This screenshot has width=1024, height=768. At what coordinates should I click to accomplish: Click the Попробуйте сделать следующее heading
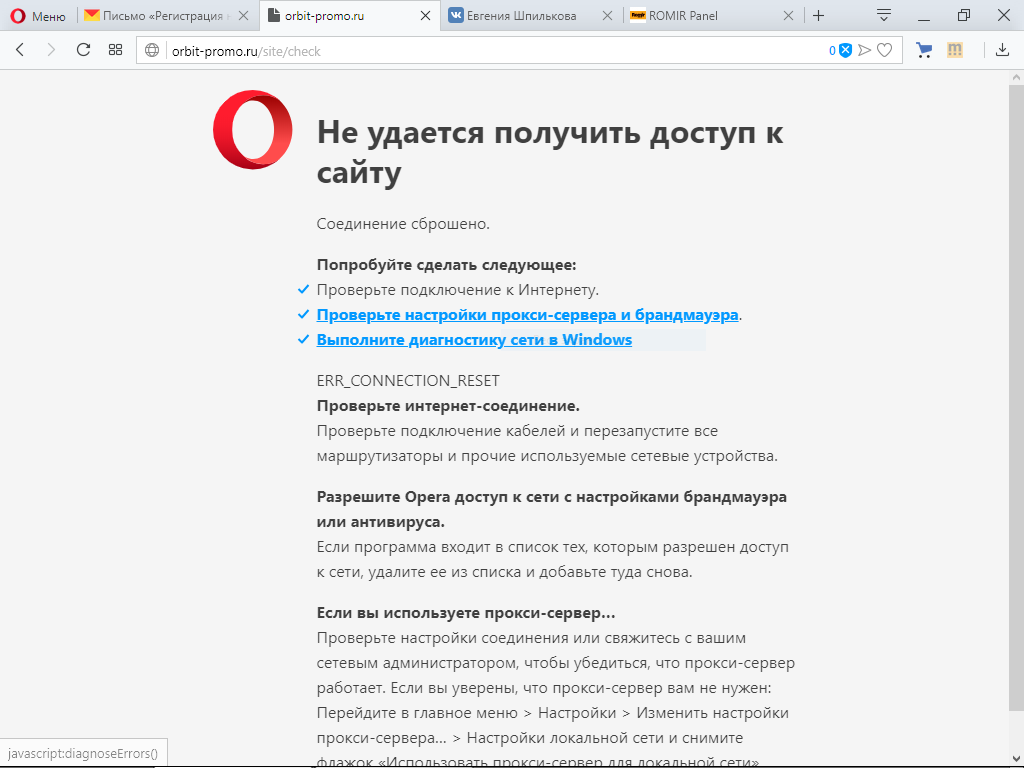click(x=447, y=265)
